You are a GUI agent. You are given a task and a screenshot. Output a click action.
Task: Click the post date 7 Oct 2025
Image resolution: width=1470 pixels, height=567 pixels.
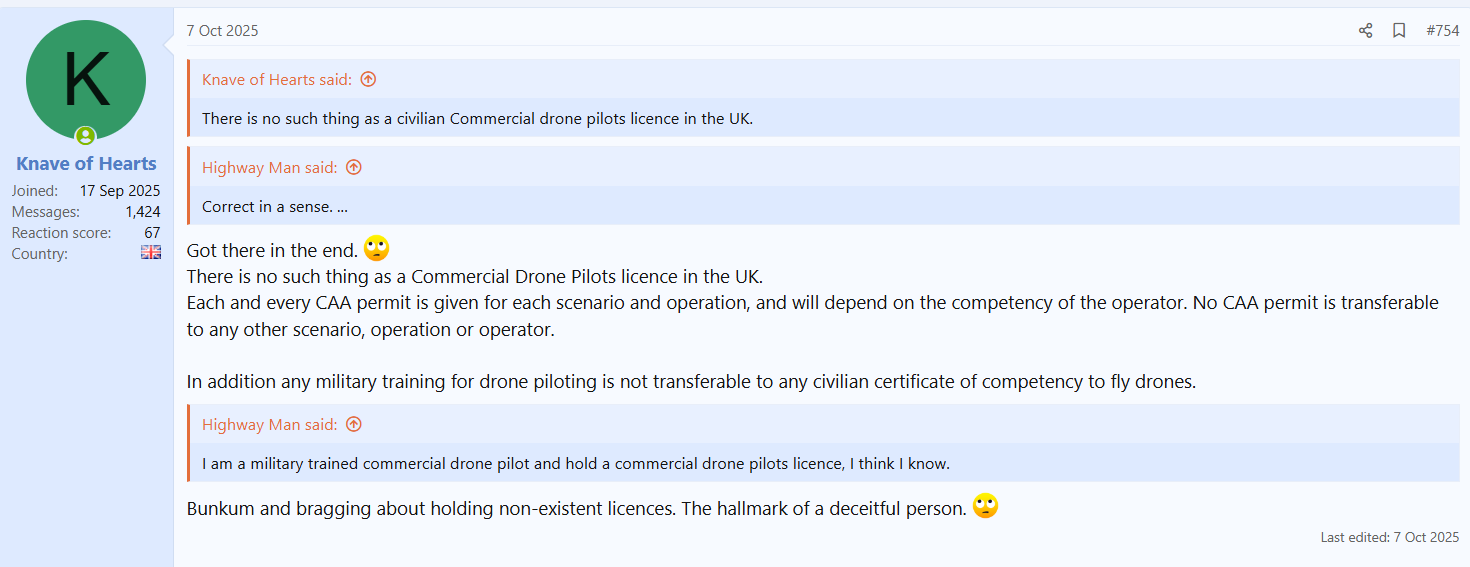coord(222,31)
